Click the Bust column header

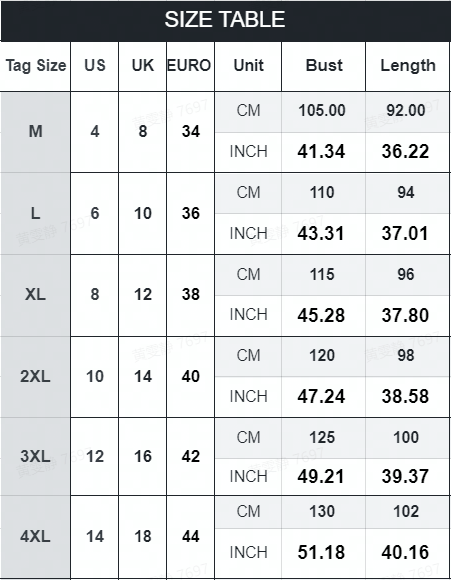click(323, 66)
